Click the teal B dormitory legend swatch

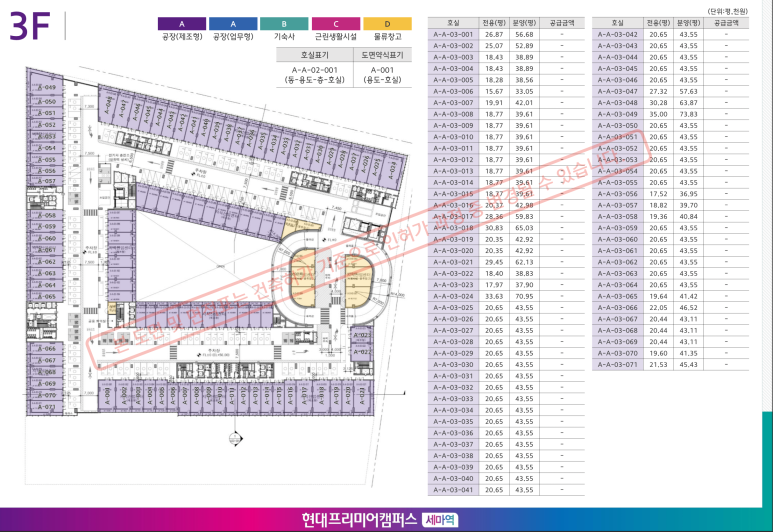(x=284, y=24)
